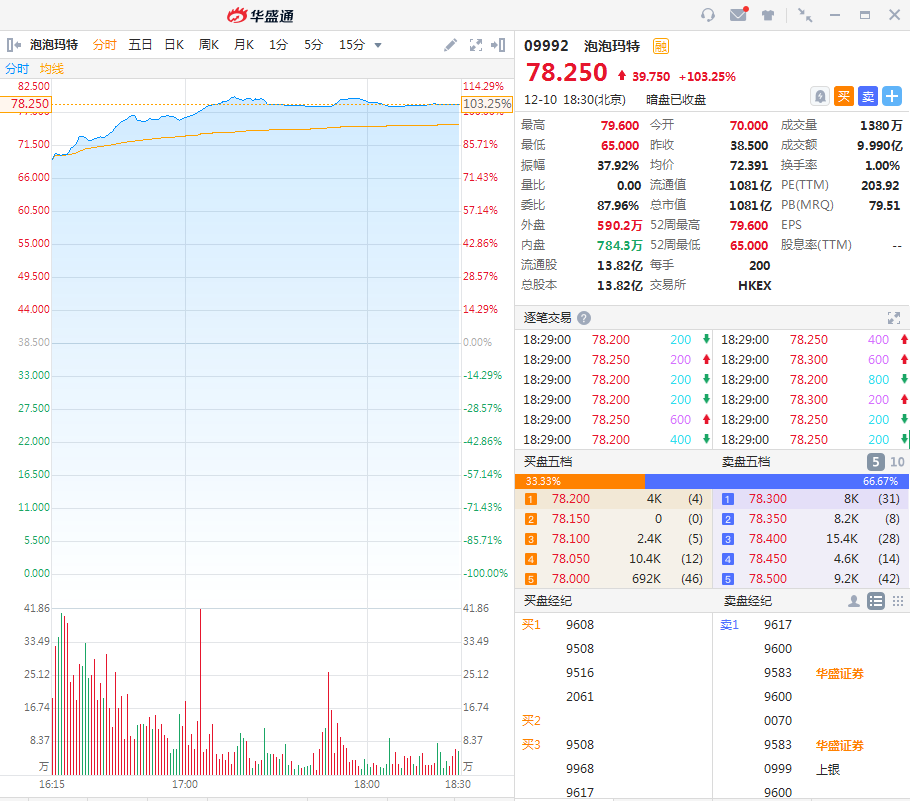Click the 78.250 current price label on chart
Image resolution: width=910 pixels, height=801 pixels.
click(x=27, y=104)
